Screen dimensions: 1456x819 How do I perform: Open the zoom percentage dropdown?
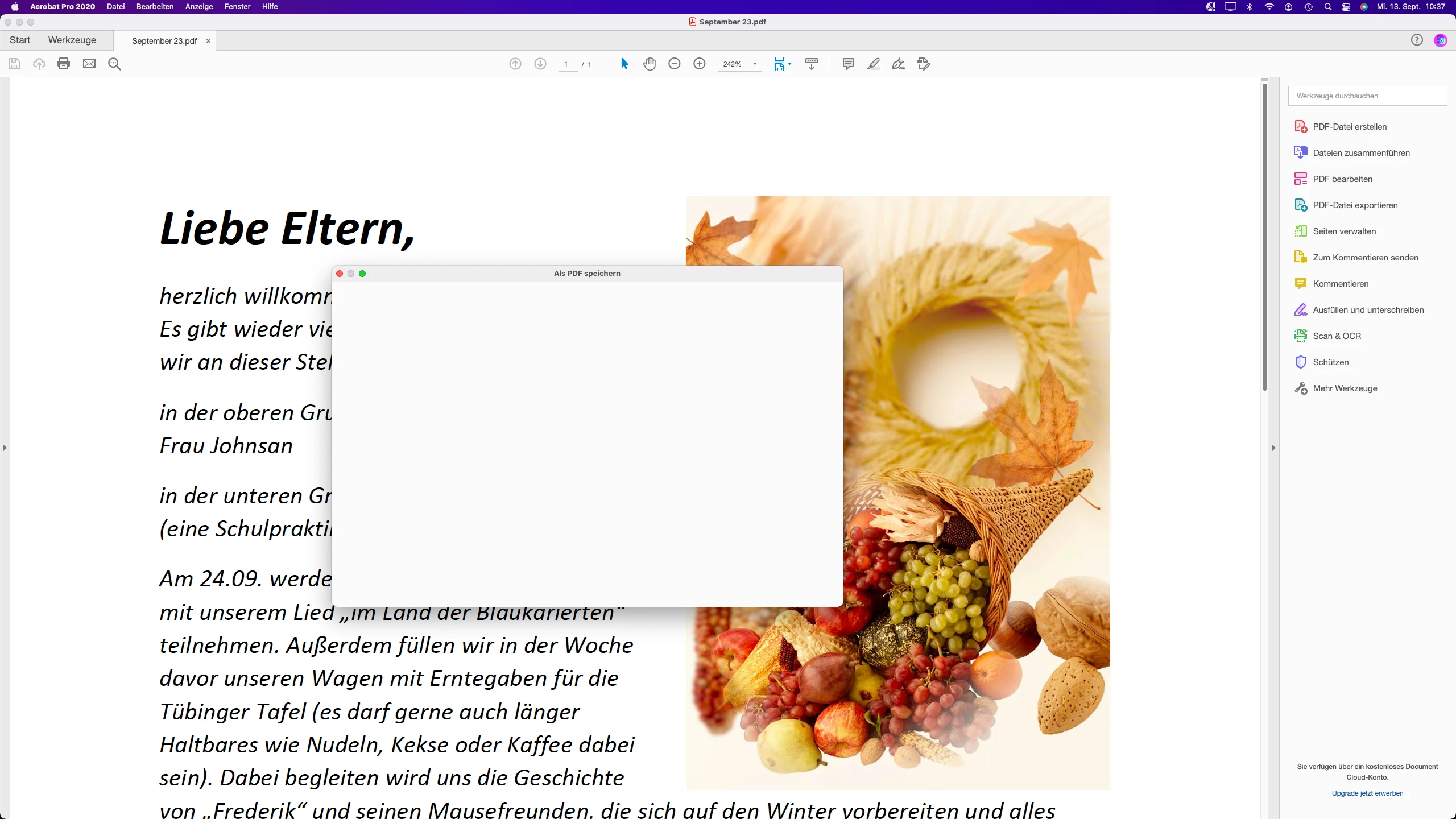(x=755, y=64)
